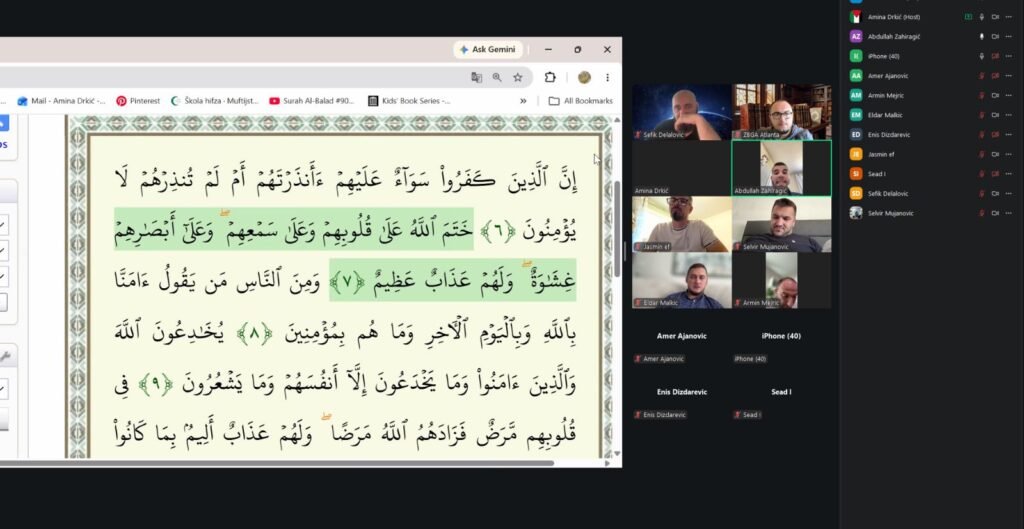Click Selvir Mujanovic's camera icon

(x=995, y=213)
